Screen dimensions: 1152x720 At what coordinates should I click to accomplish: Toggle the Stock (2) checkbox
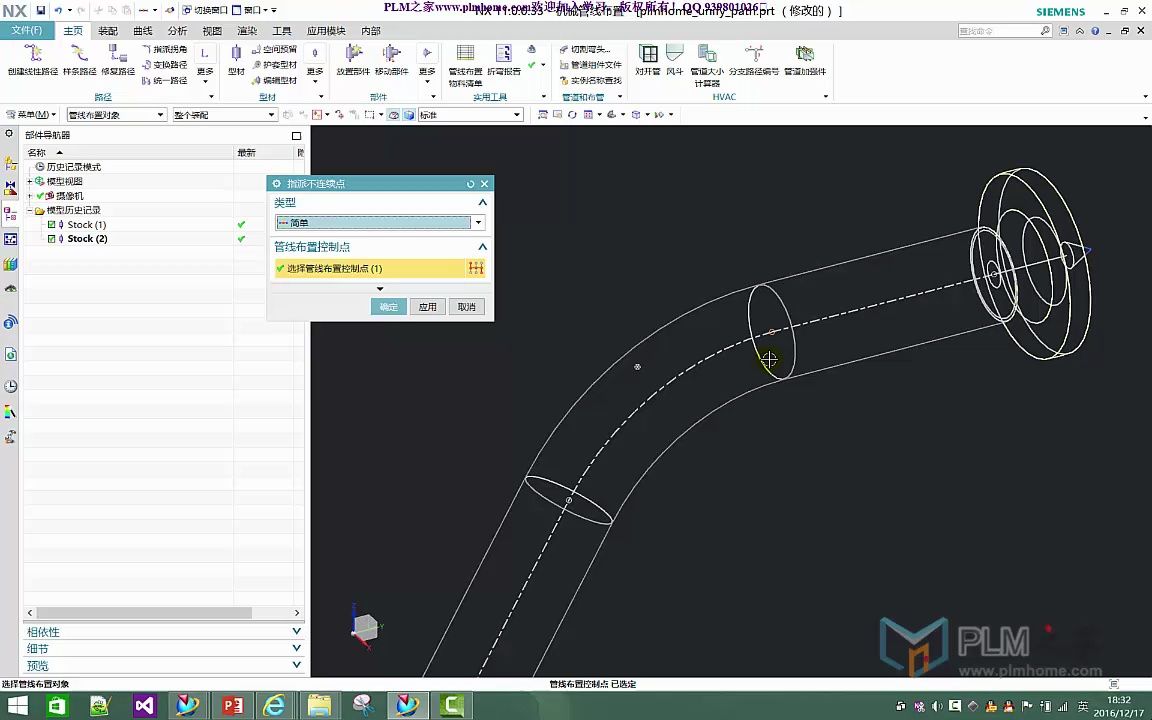coord(51,239)
